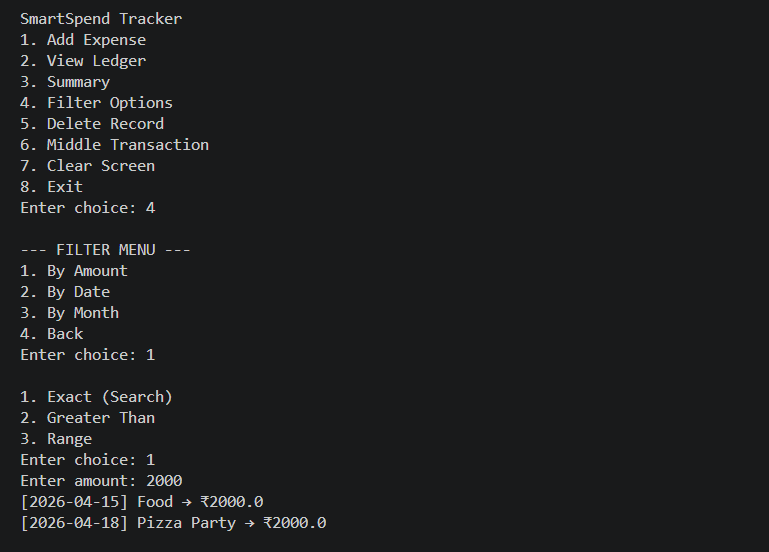The image size is (769, 552).
Task: Select the Add Expense menu line
Action: click(83, 40)
